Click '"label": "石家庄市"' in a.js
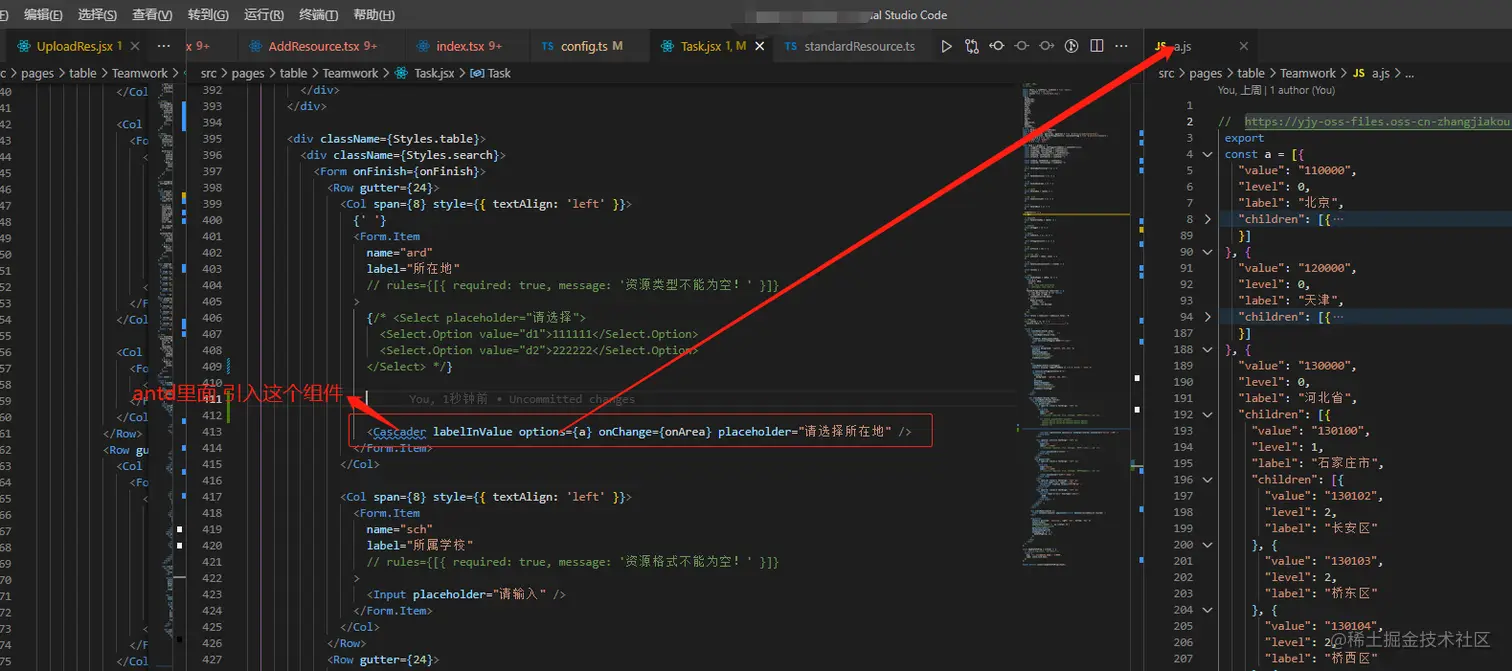 click(1317, 463)
